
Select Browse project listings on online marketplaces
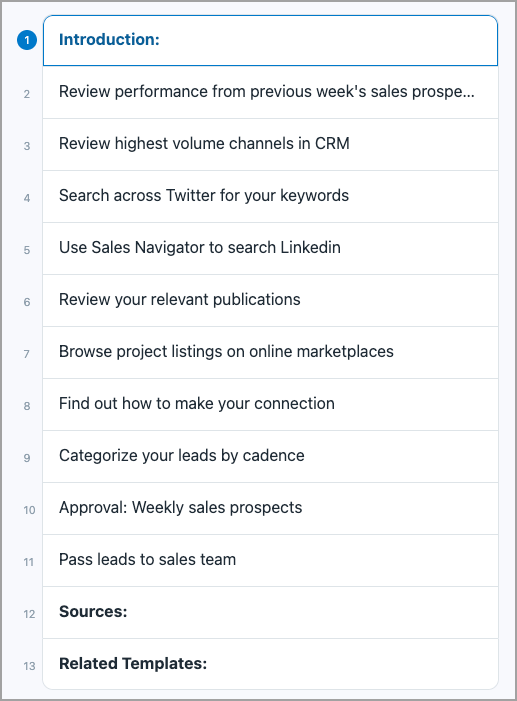pyautogui.click(x=270, y=352)
